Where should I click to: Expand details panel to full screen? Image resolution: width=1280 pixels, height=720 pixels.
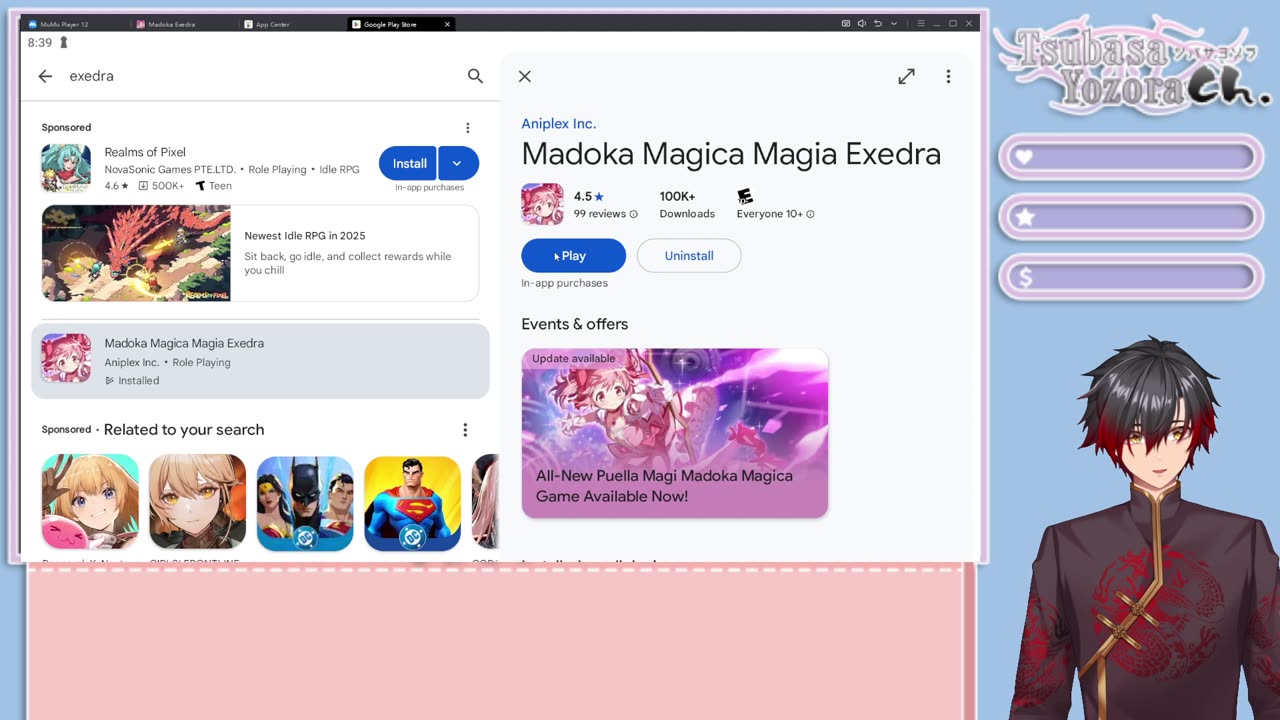point(906,76)
